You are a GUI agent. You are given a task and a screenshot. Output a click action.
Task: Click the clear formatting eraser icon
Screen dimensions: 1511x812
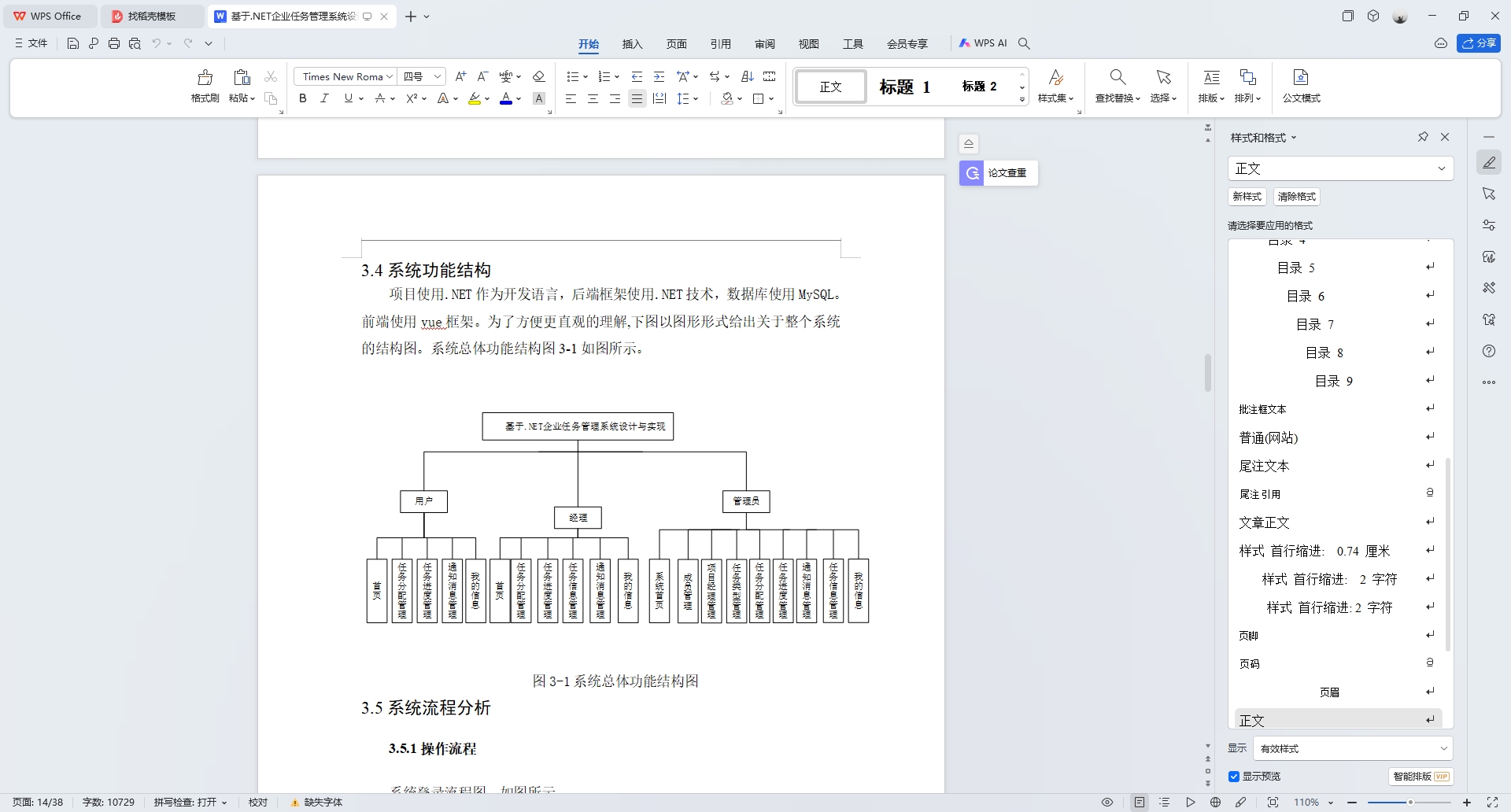[x=539, y=76]
